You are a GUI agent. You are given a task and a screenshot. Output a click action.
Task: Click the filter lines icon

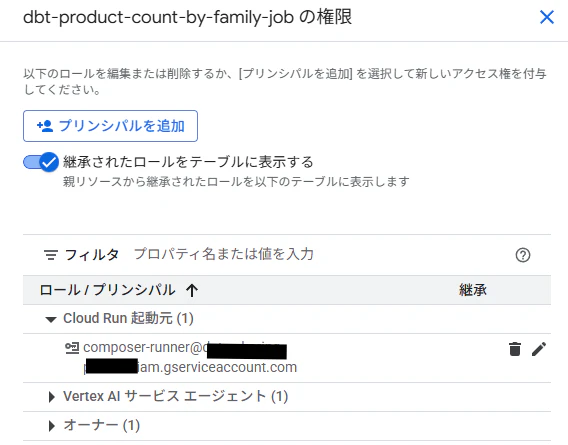pos(51,255)
